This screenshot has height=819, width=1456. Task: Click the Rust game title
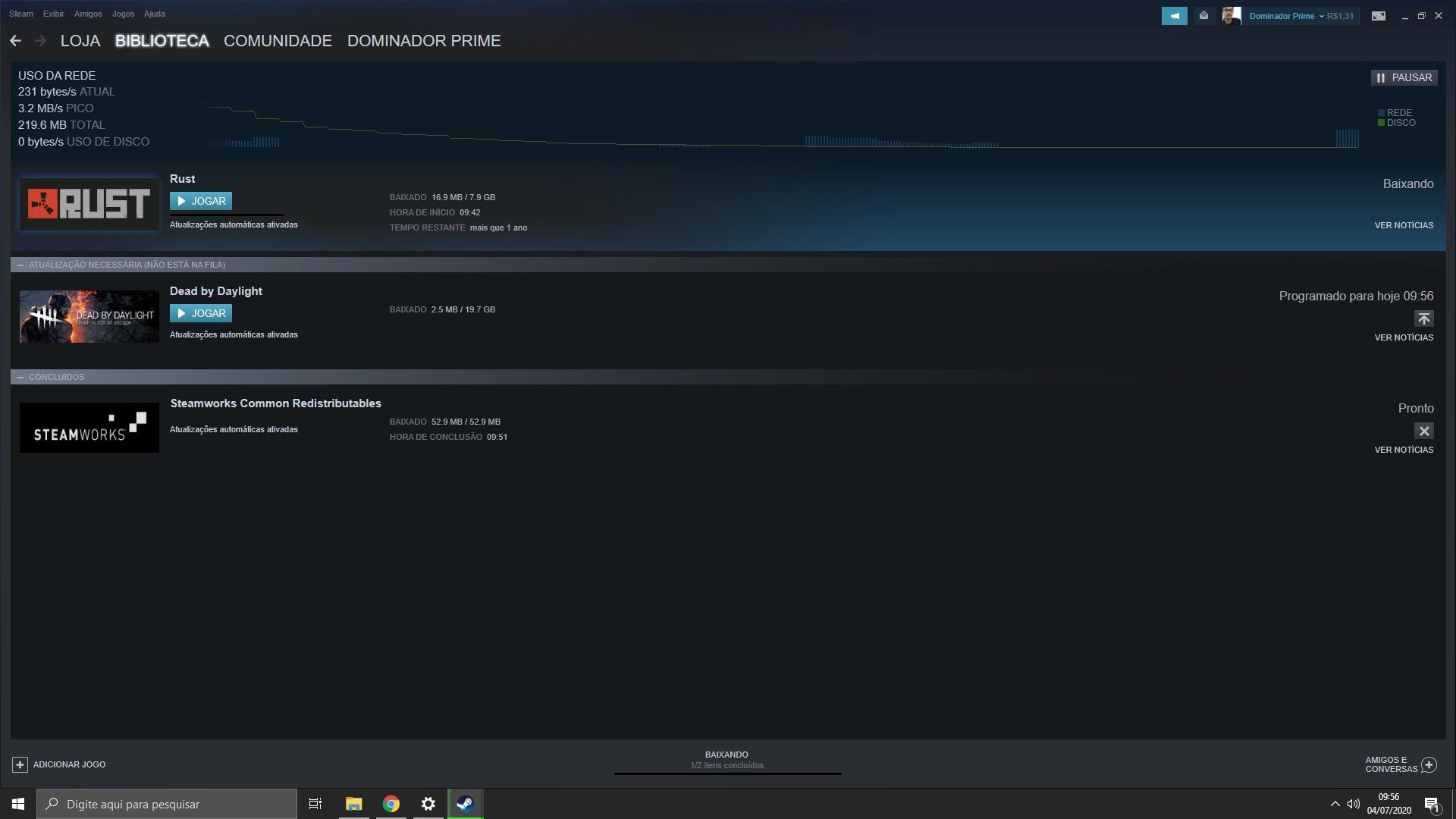182,179
